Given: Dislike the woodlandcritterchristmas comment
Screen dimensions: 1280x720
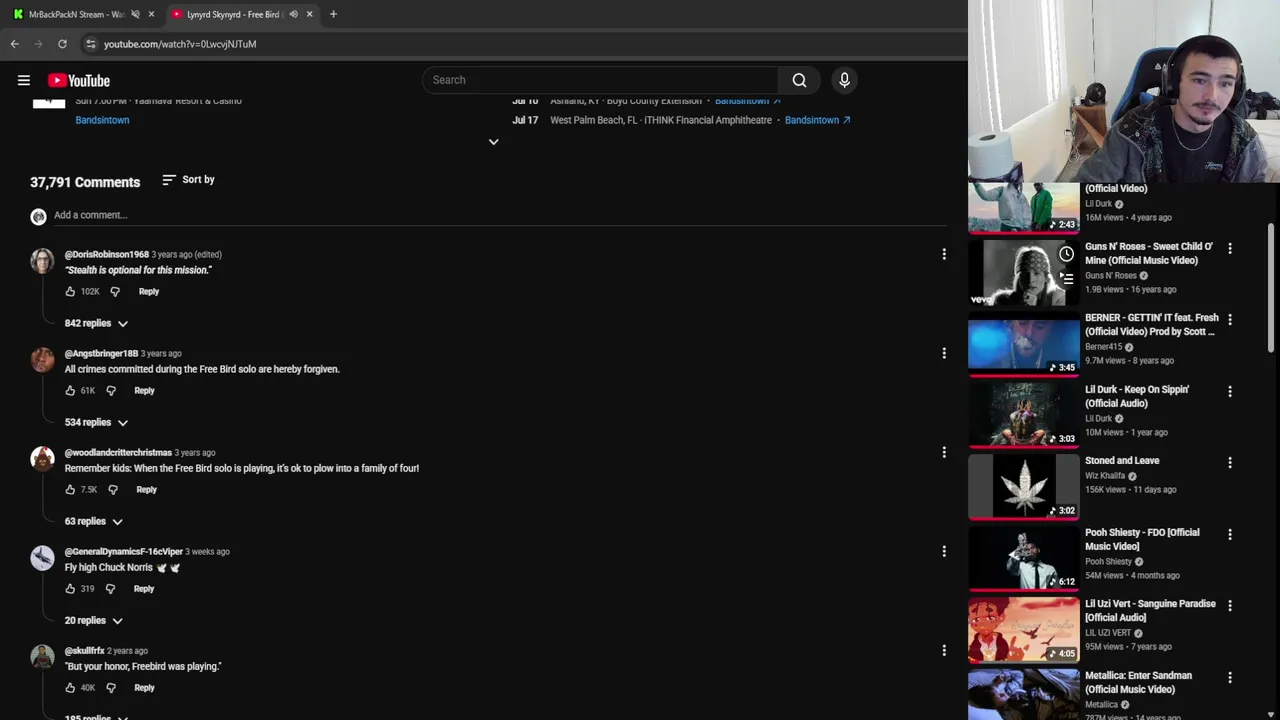Looking at the screenshot, I should click(x=113, y=489).
